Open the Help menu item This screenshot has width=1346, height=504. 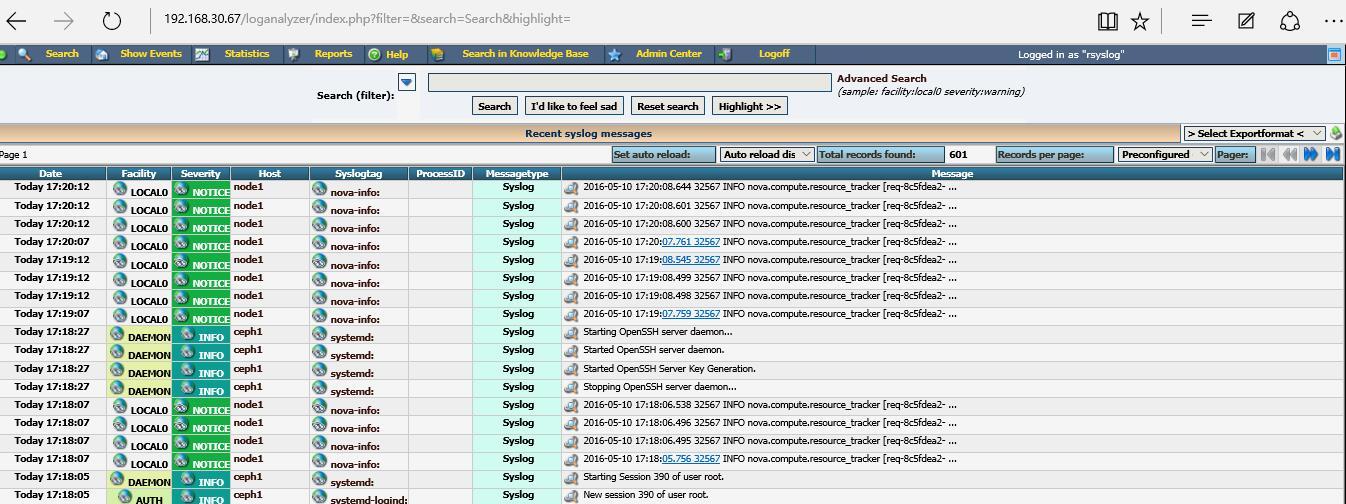[397, 54]
